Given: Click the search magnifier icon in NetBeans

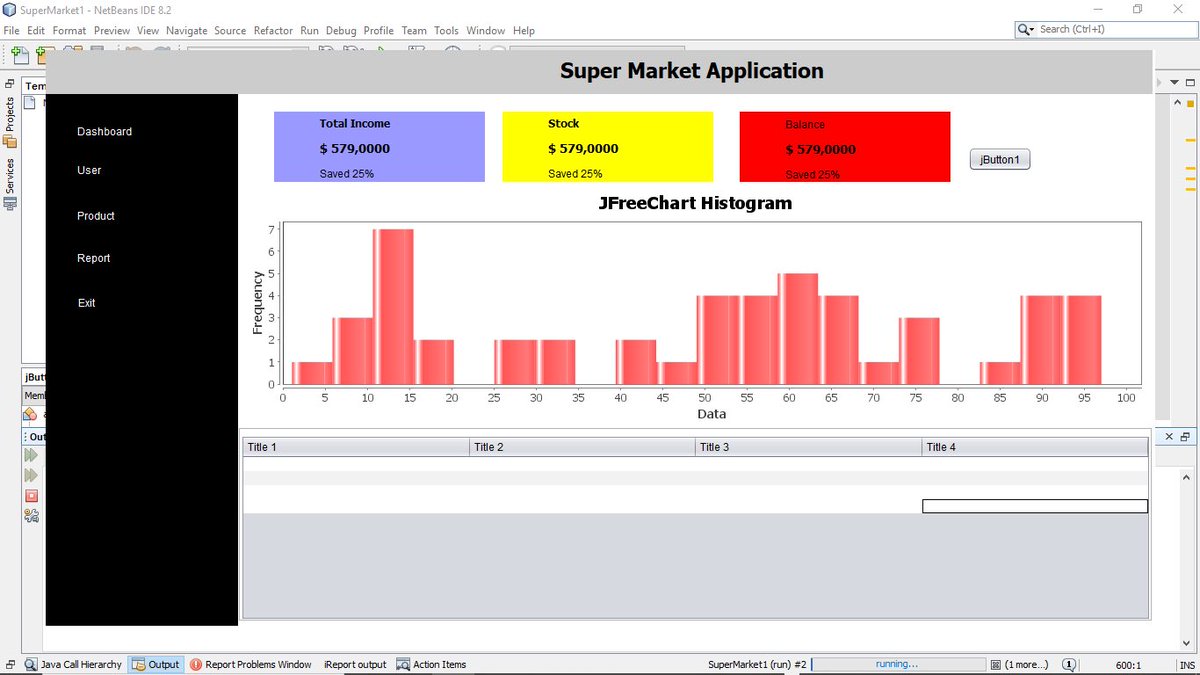Looking at the screenshot, I should click(1026, 30).
